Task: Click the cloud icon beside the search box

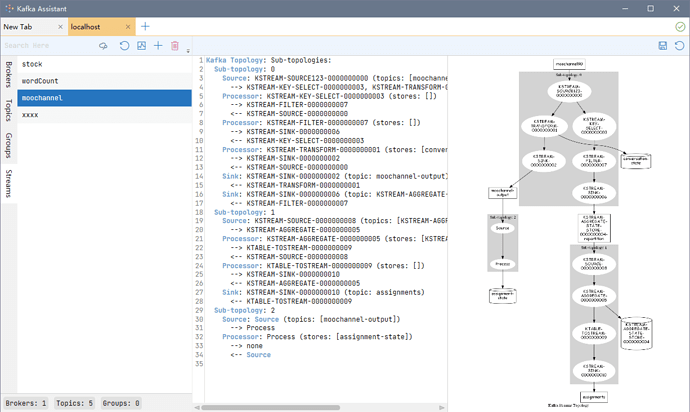Action: (x=103, y=46)
